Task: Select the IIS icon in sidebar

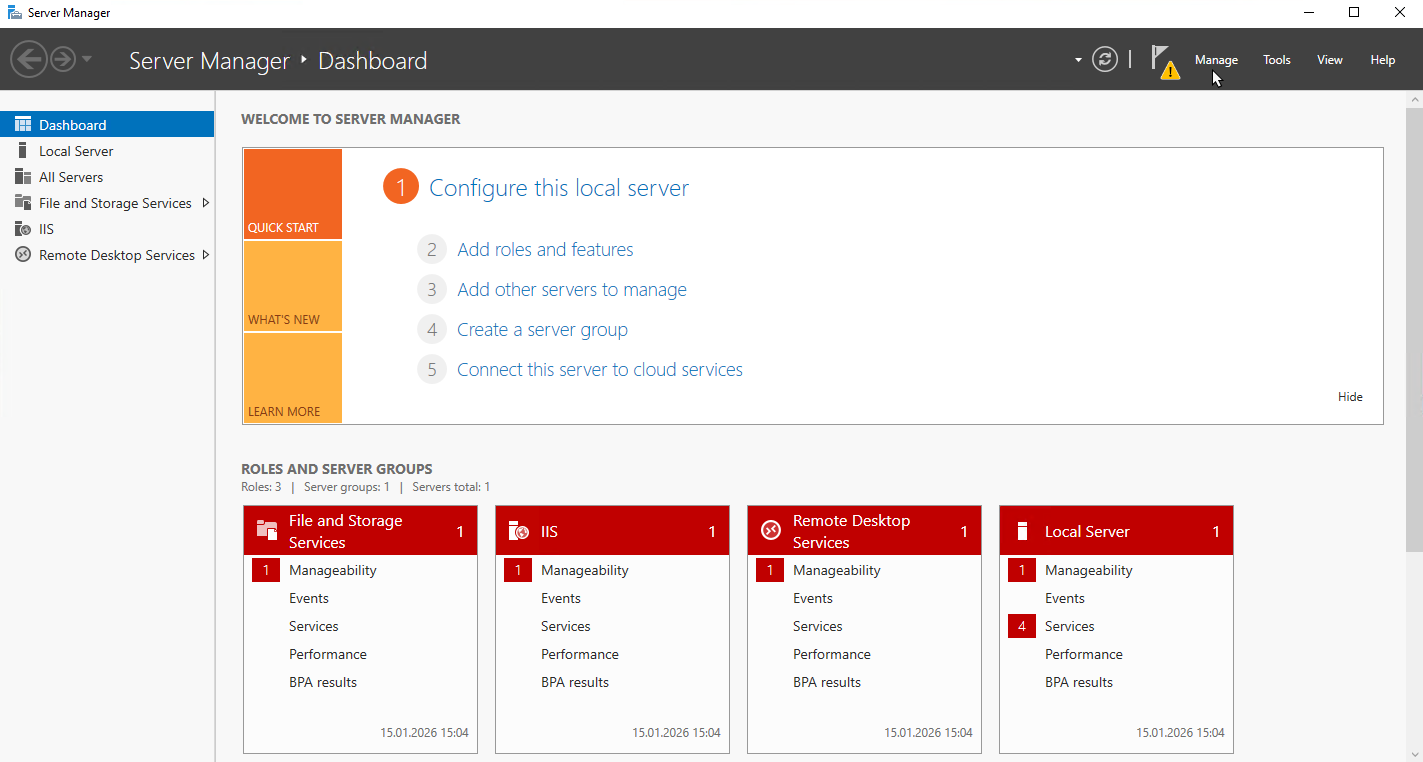Action: pos(22,229)
